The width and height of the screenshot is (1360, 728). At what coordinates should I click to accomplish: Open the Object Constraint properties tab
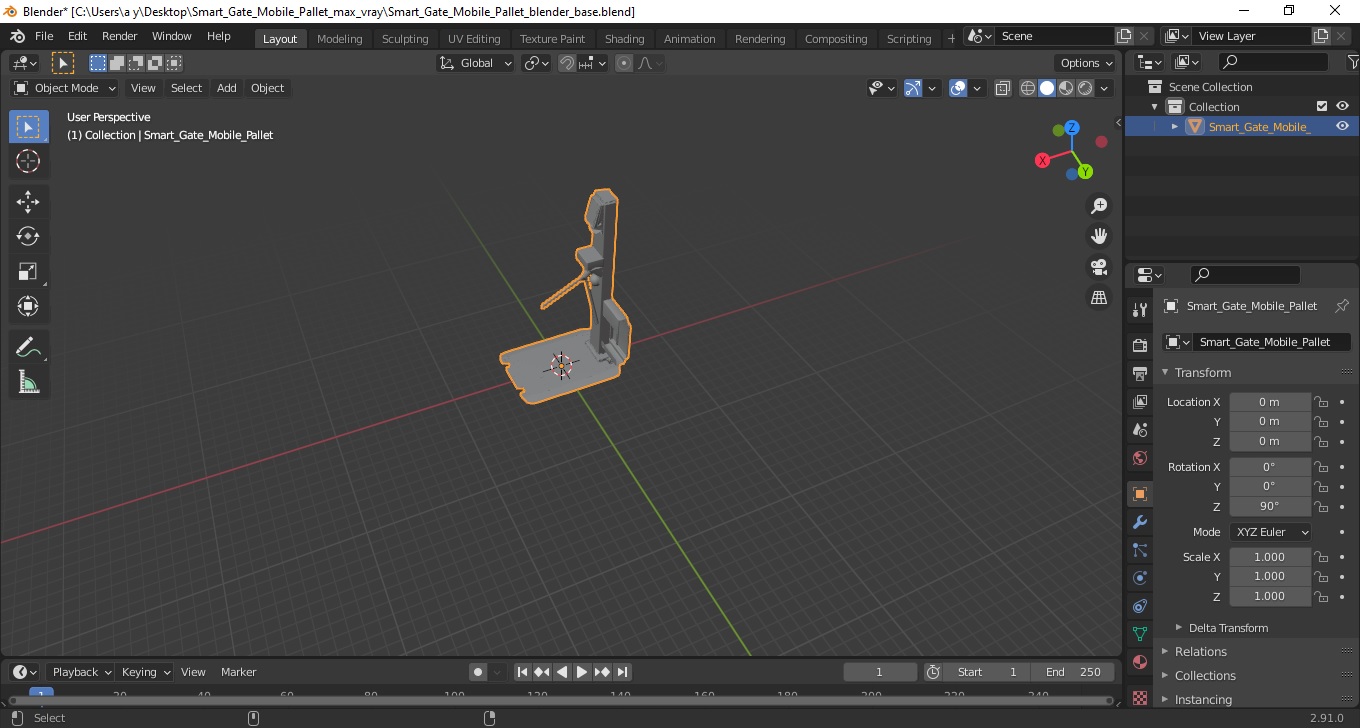[1139, 606]
